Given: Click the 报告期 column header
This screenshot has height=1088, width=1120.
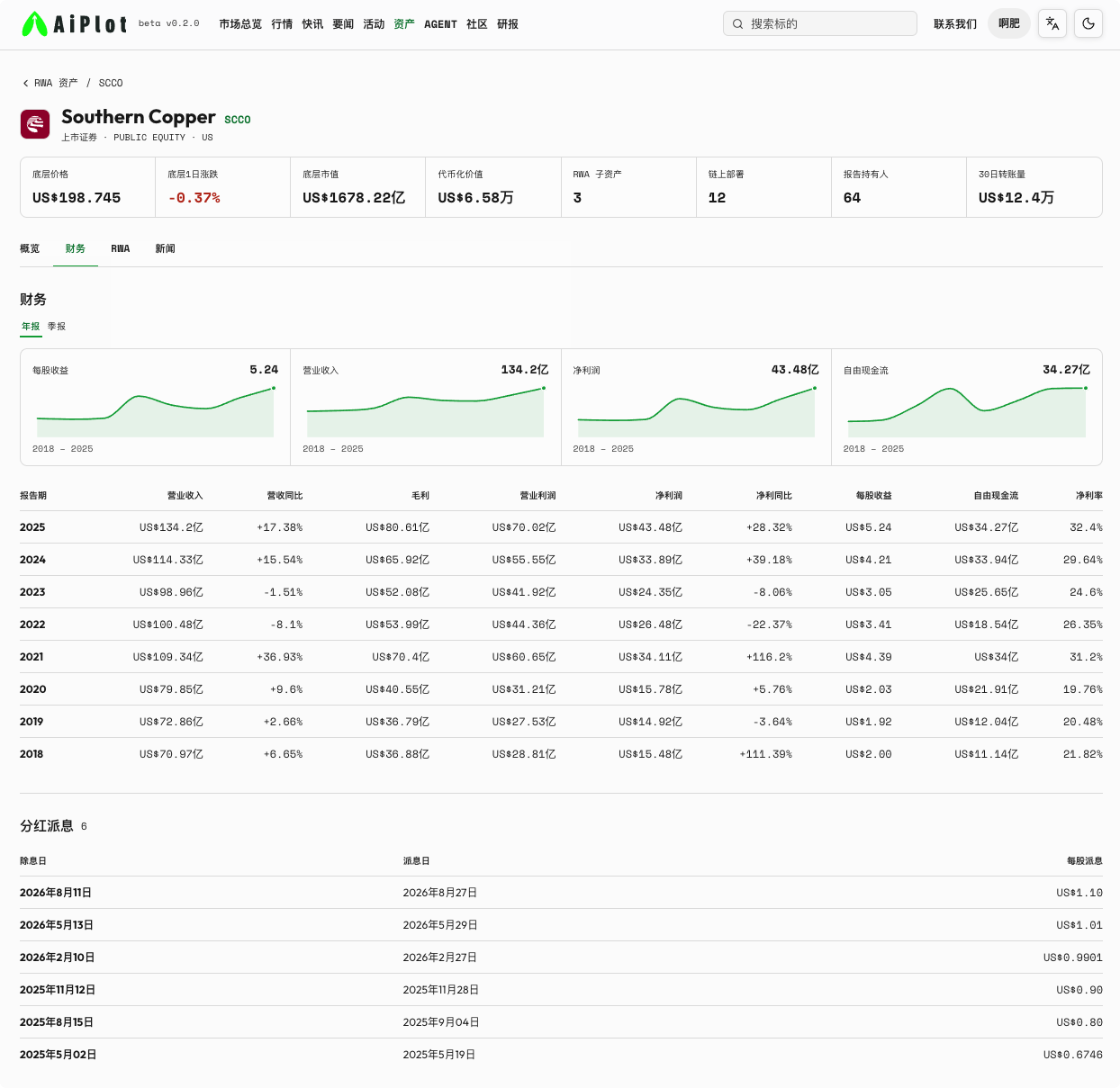Looking at the screenshot, I should (x=33, y=496).
